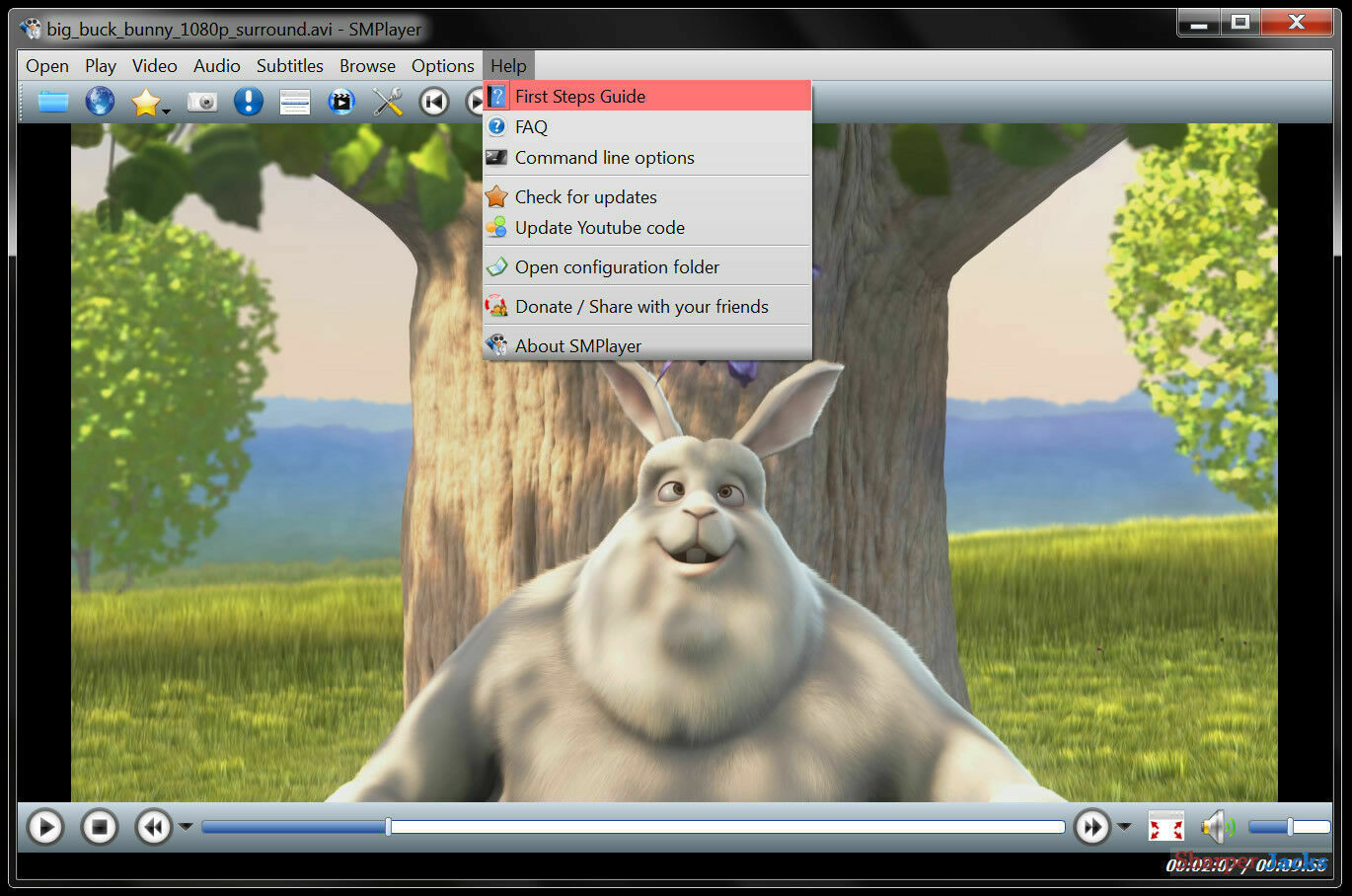Screen dimensions: 1352x896
Task: Click the video display area
Action: point(674,462)
